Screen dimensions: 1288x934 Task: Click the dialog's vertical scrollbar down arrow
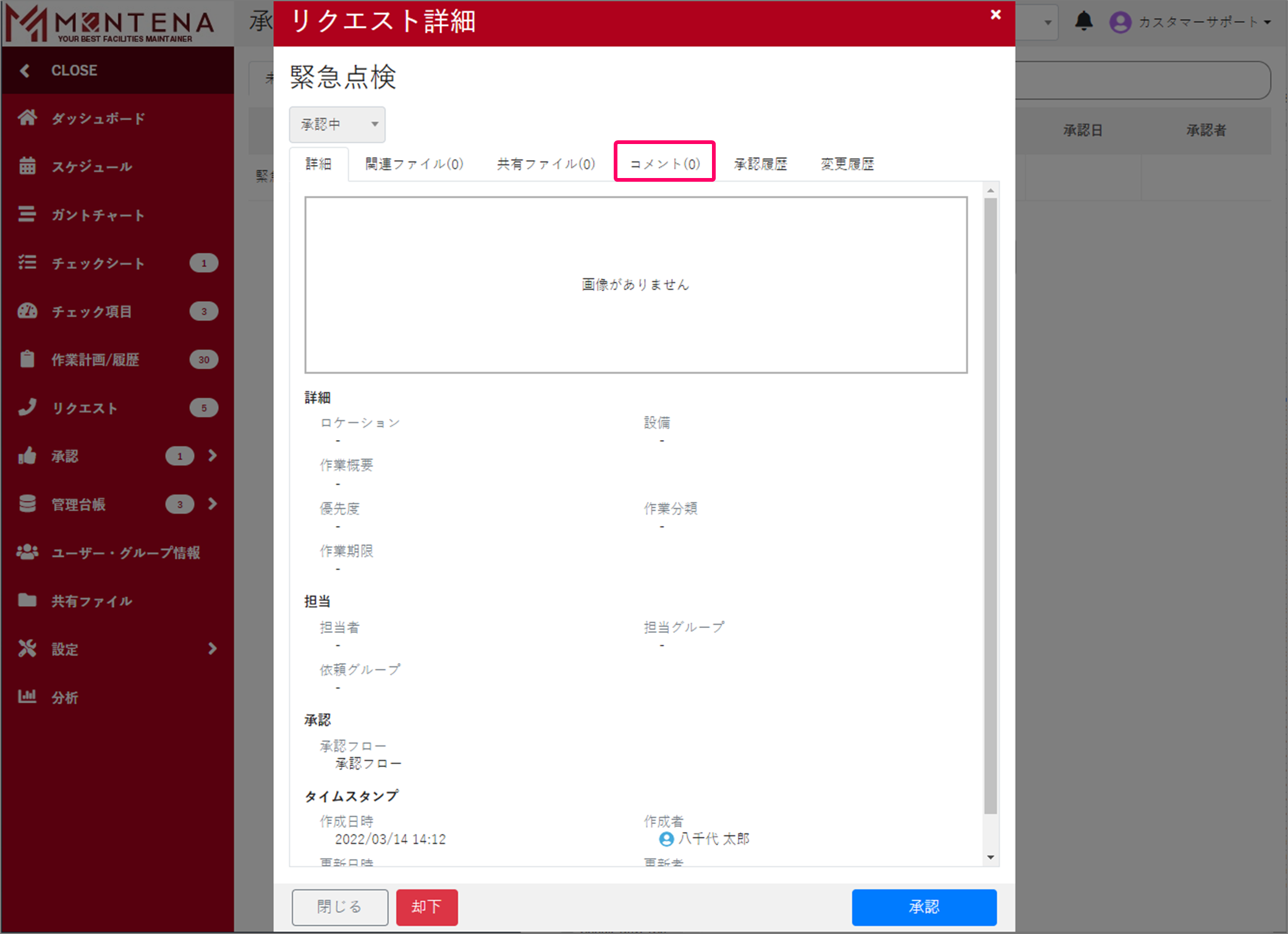pos(991,857)
